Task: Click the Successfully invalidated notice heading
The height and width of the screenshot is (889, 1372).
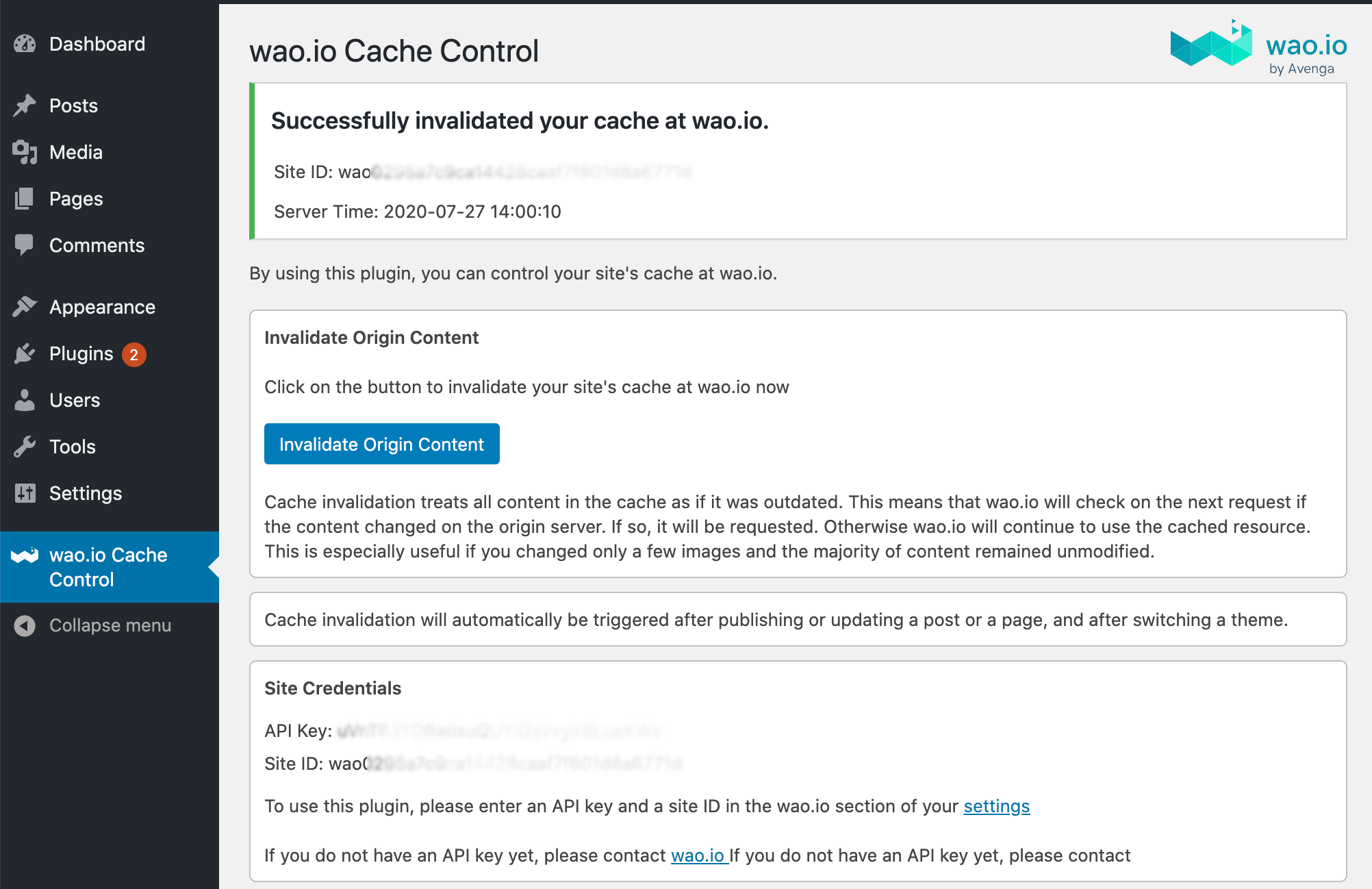Action: [520, 121]
